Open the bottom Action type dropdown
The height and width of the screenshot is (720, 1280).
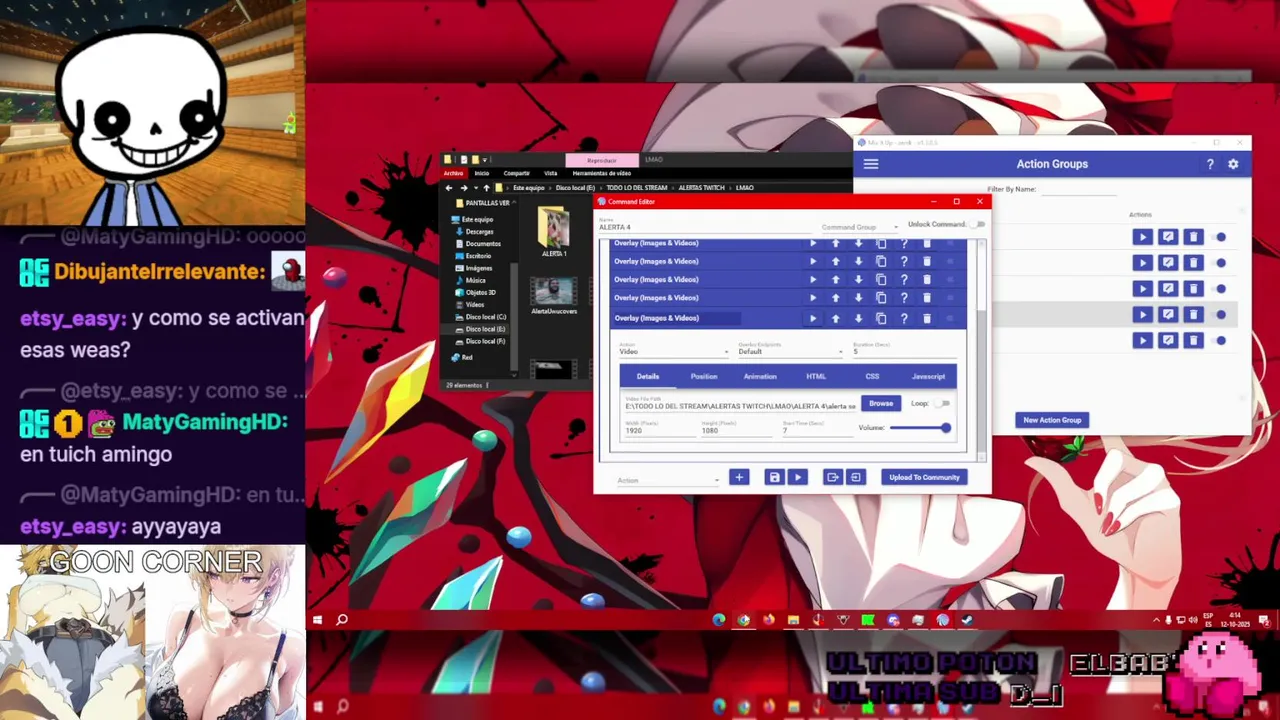coord(668,480)
